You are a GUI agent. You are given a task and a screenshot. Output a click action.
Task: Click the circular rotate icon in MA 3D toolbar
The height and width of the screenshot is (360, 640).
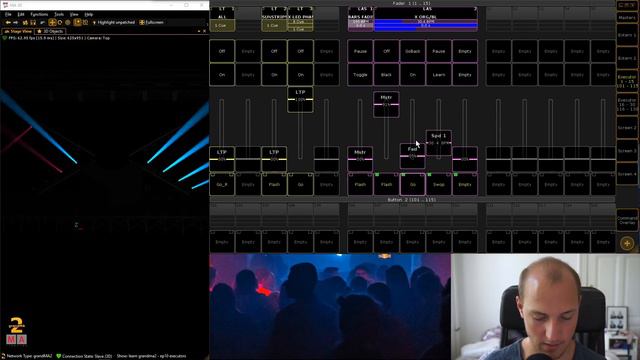click(60, 22)
